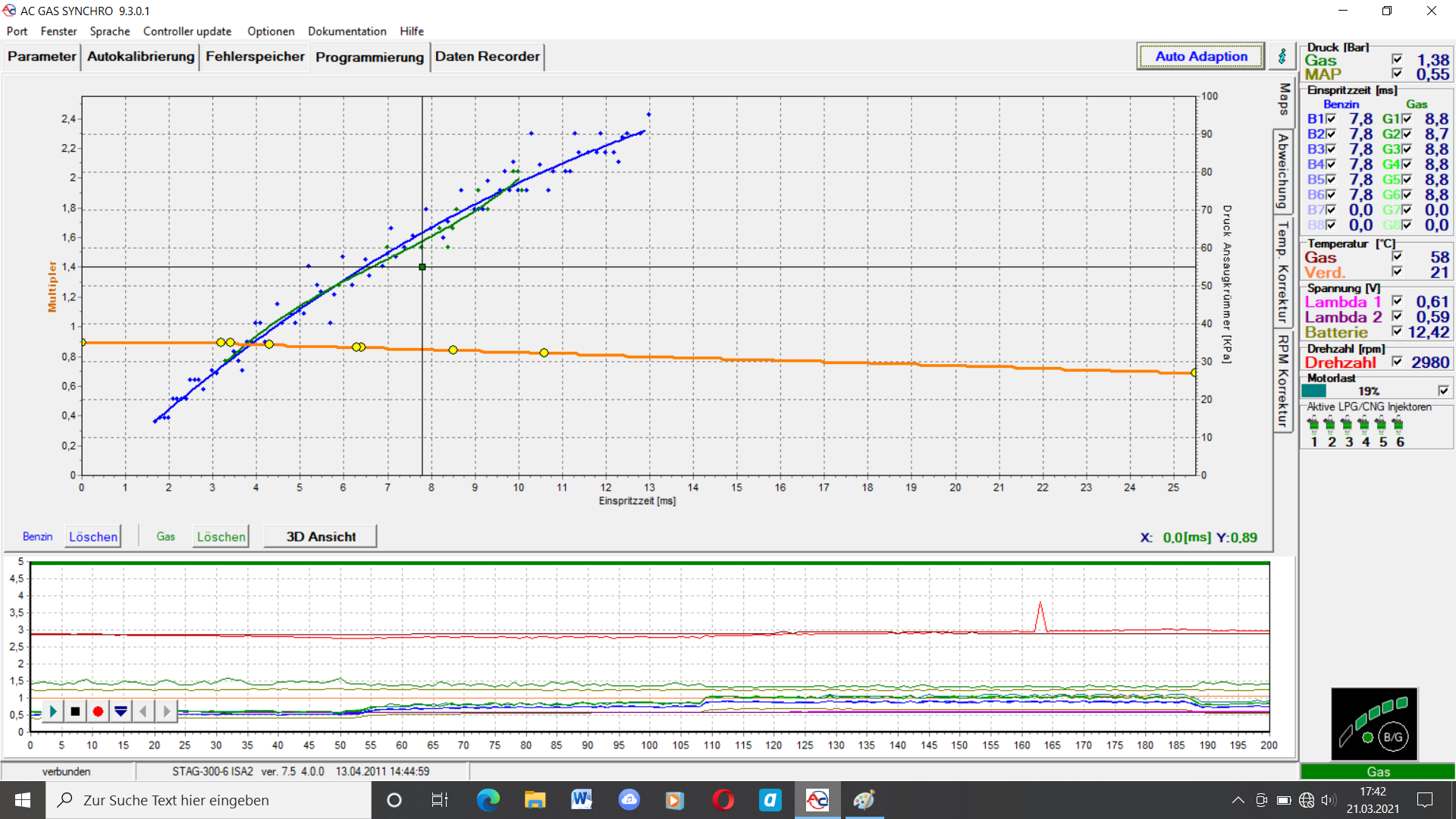1456x819 pixels.
Task: Switch to Autokalibrierung tab
Action: 140,57
